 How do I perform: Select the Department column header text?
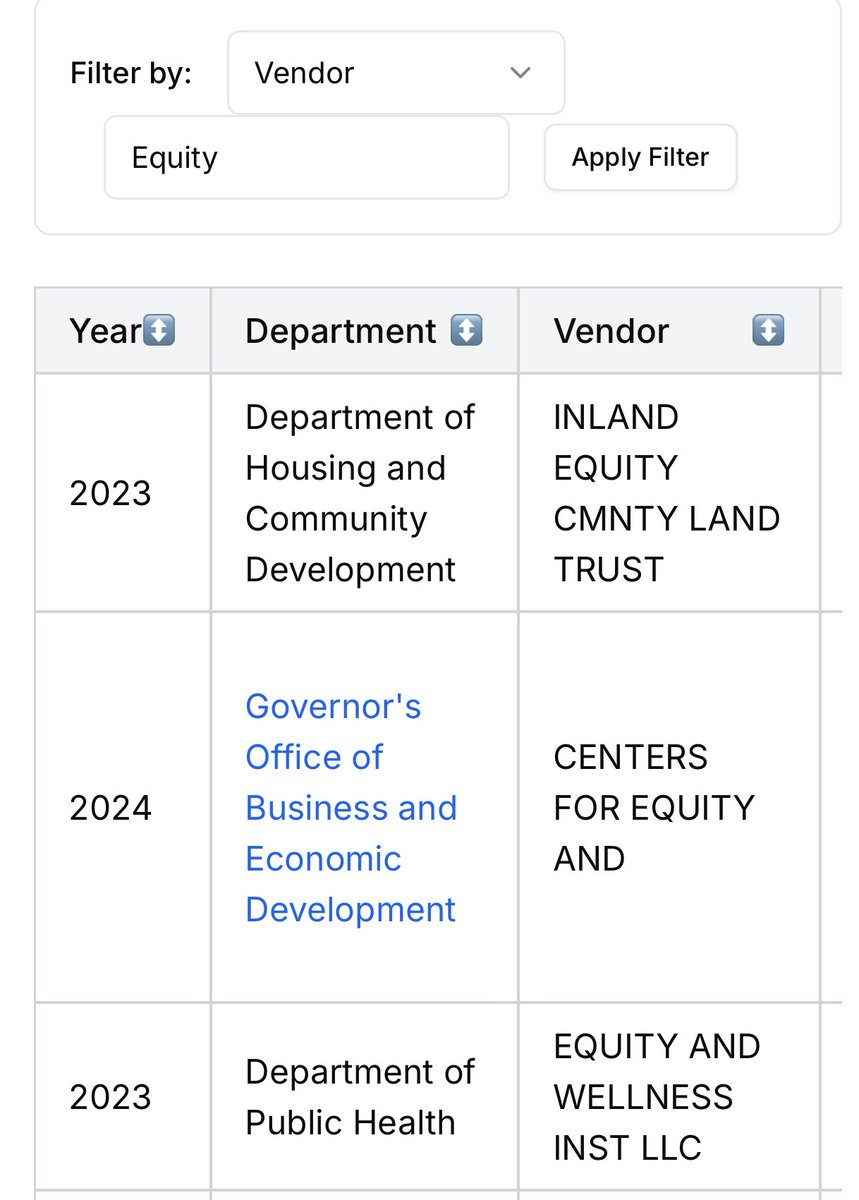pos(341,331)
